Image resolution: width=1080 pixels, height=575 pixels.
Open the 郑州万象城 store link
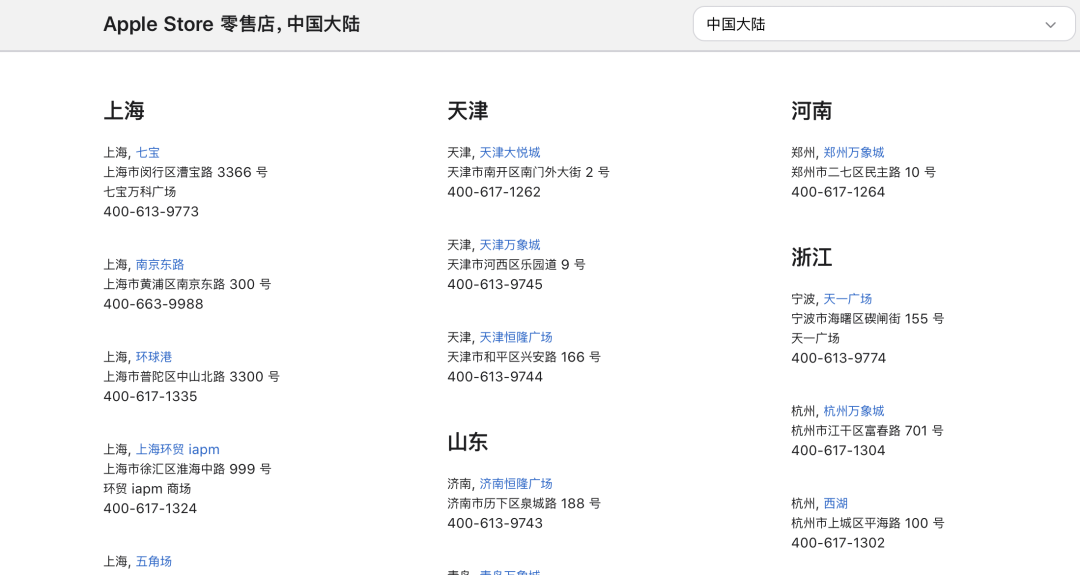(x=854, y=152)
